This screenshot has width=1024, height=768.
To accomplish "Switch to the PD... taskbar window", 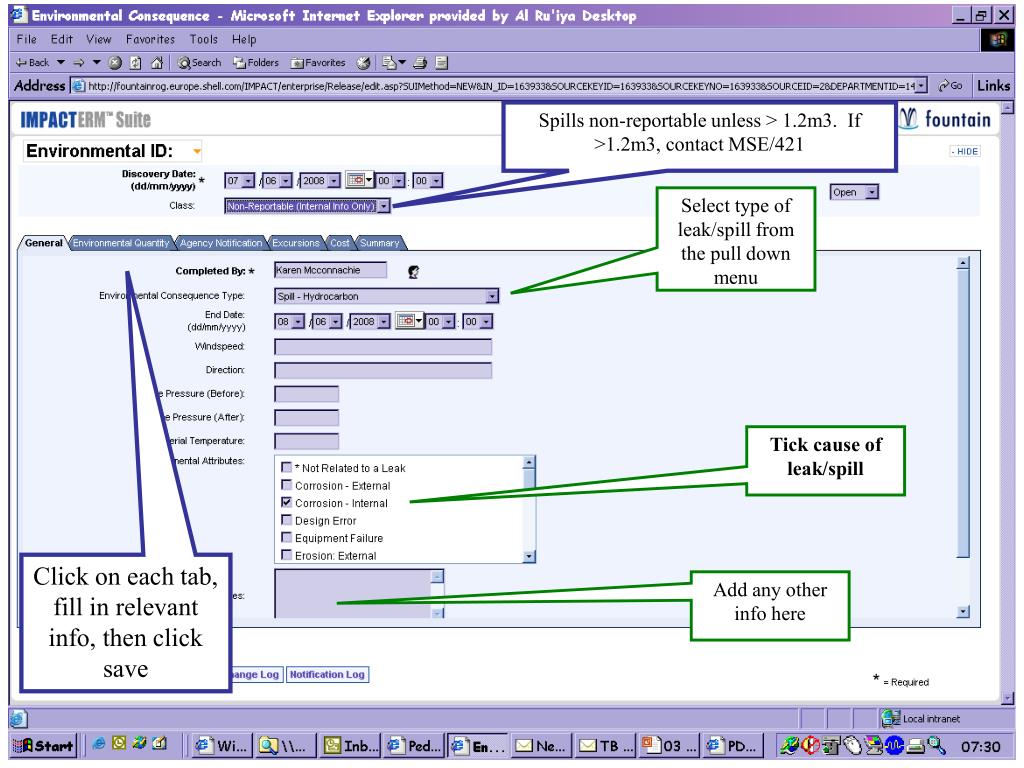I will pyautogui.click(x=732, y=745).
